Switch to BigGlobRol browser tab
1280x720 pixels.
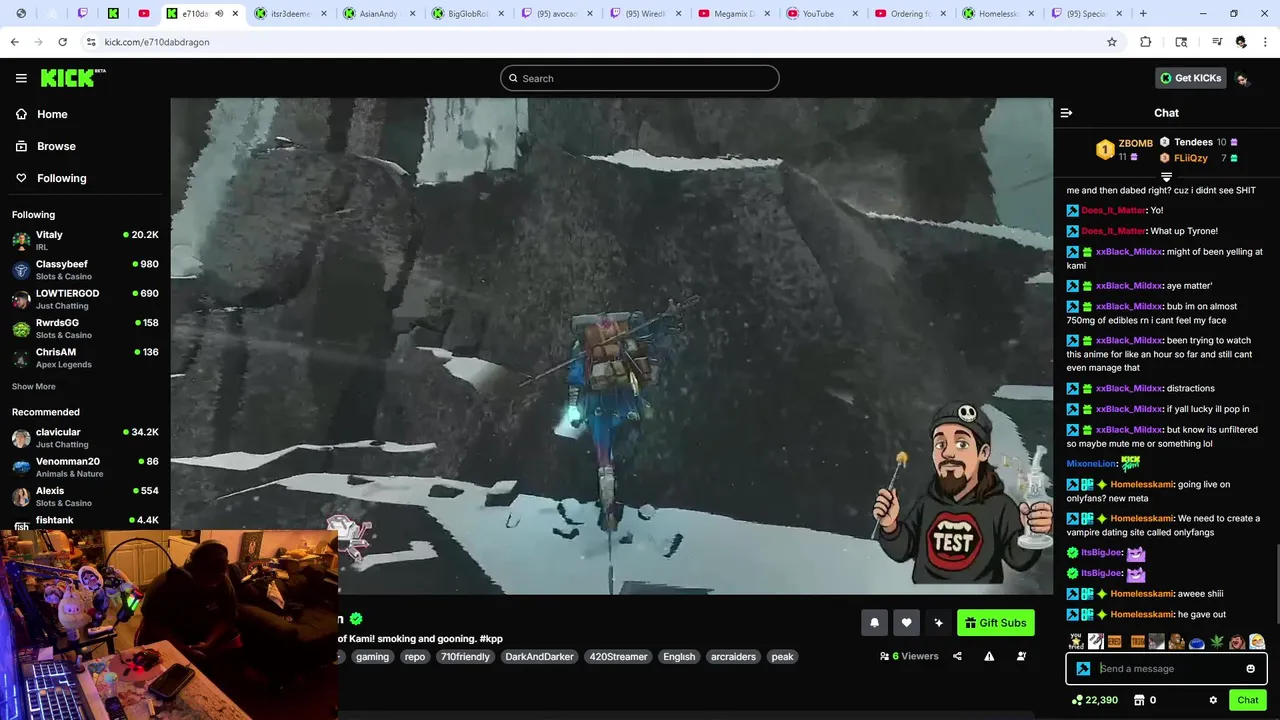tap(465, 14)
